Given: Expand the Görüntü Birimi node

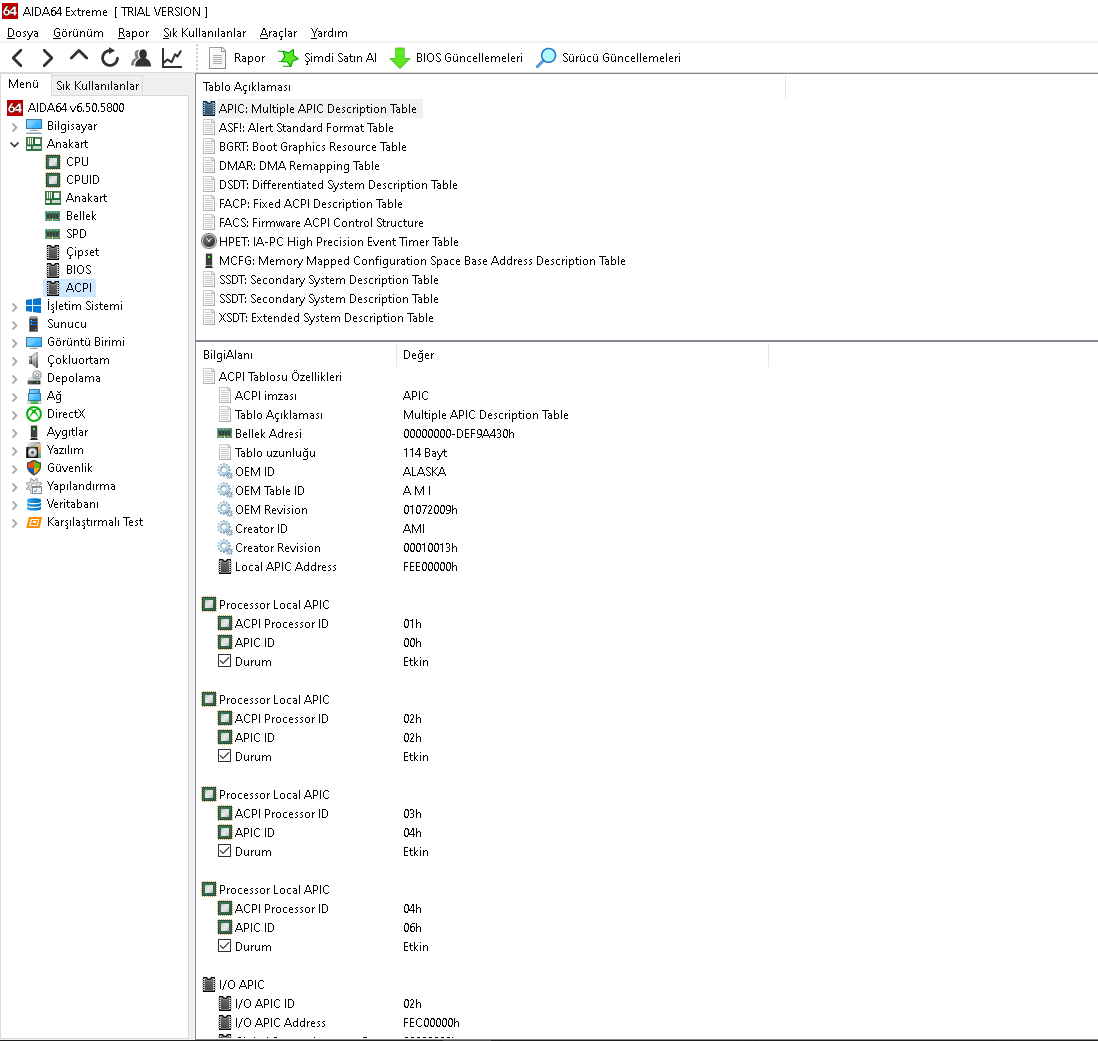Looking at the screenshot, I should (x=14, y=342).
